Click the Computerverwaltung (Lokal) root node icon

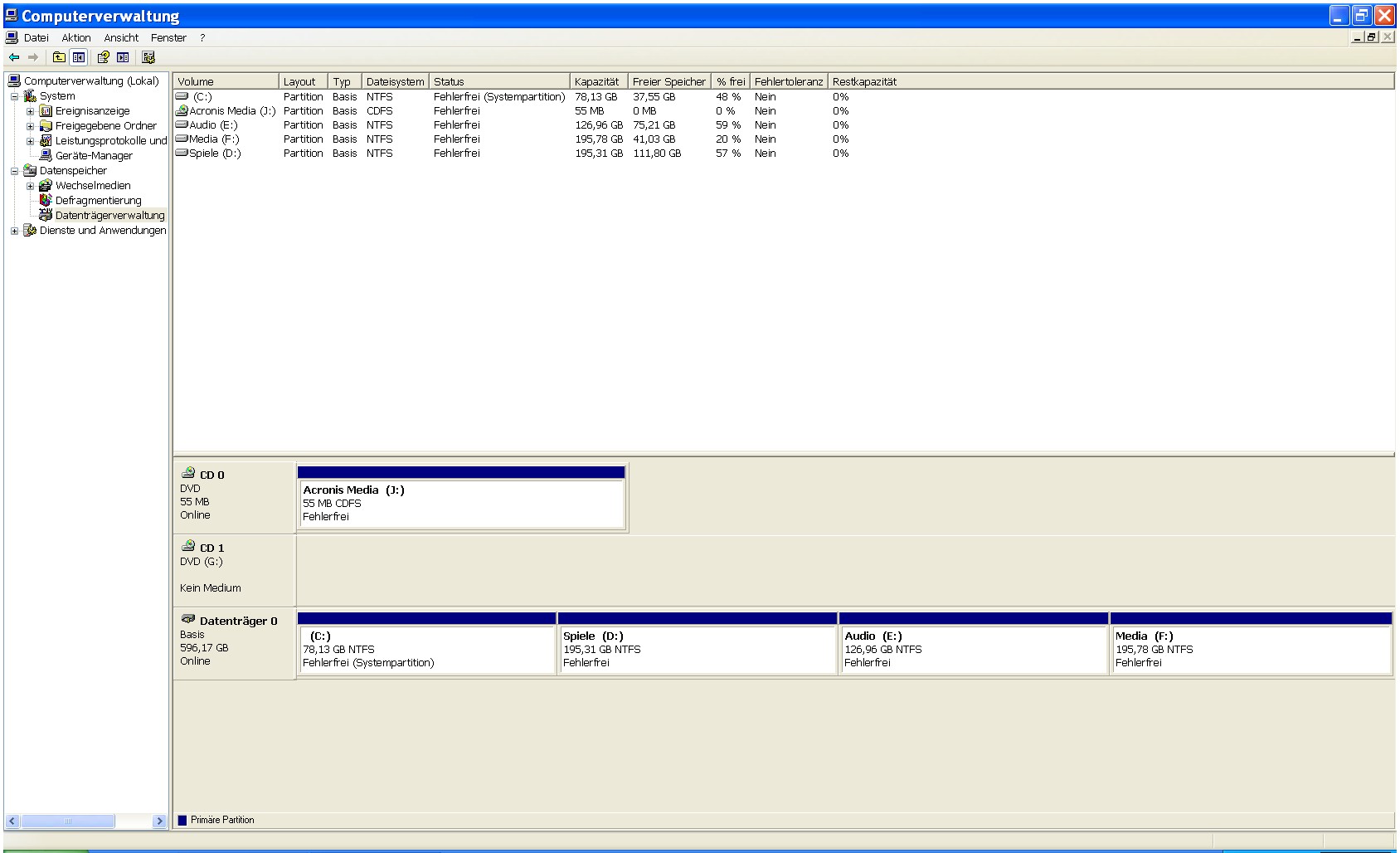click(14, 80)
